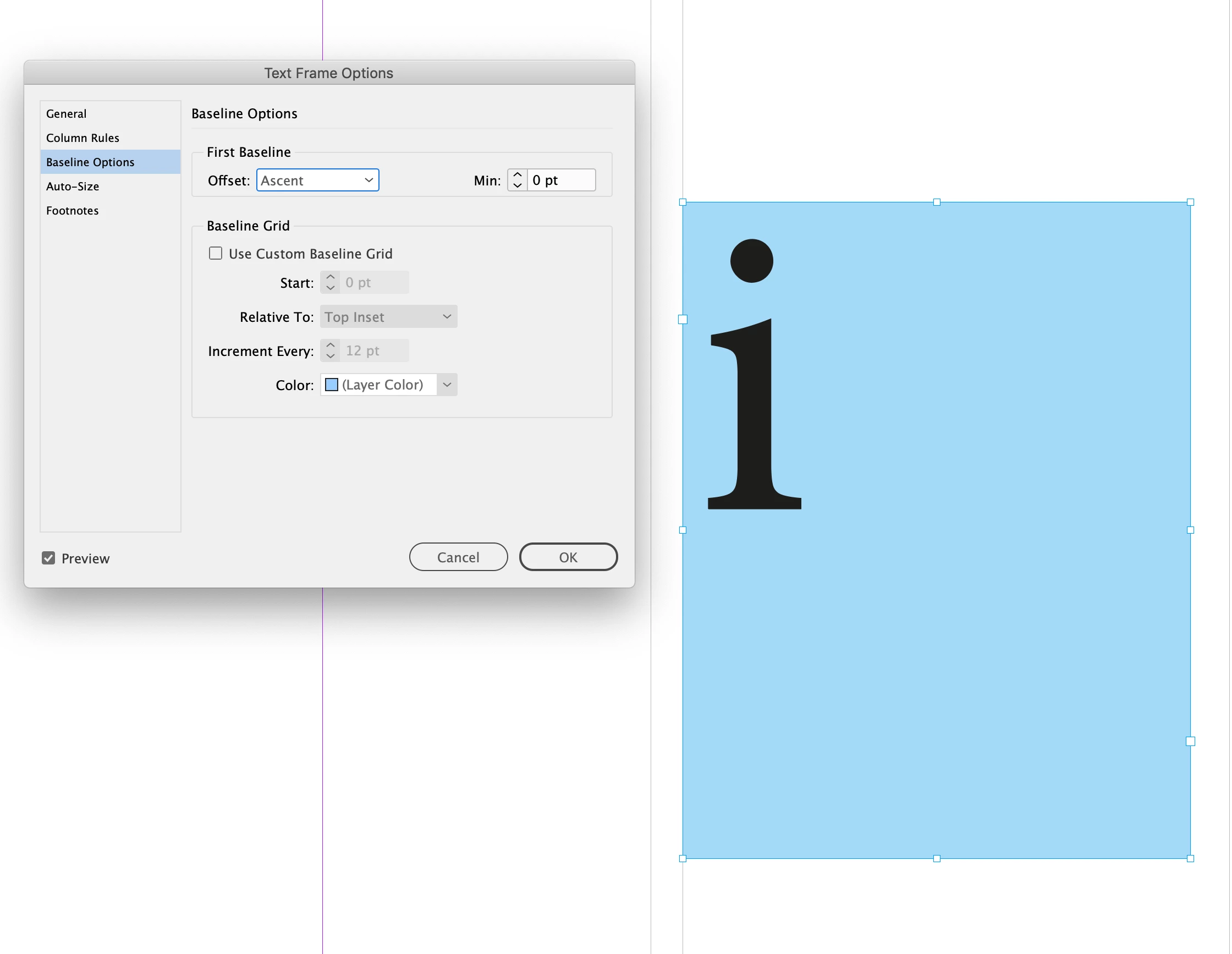The width and height of the screenshot is (1232, 954).
Task: Select the Footnotes section
Action: (x=72, y=211)
